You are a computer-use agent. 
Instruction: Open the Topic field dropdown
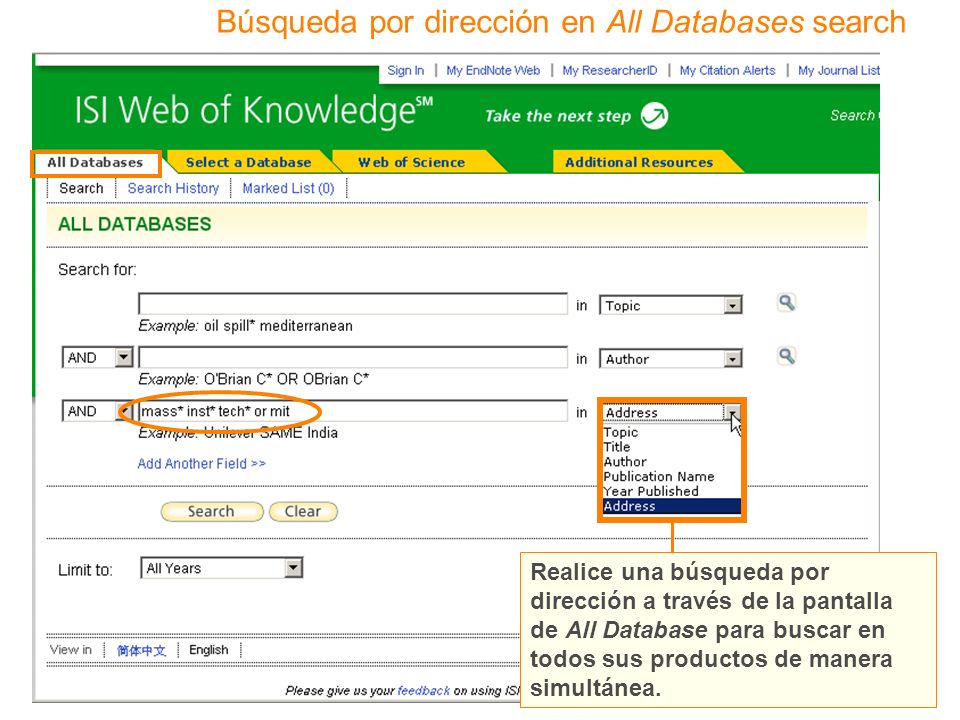click(x=732, y=305)
